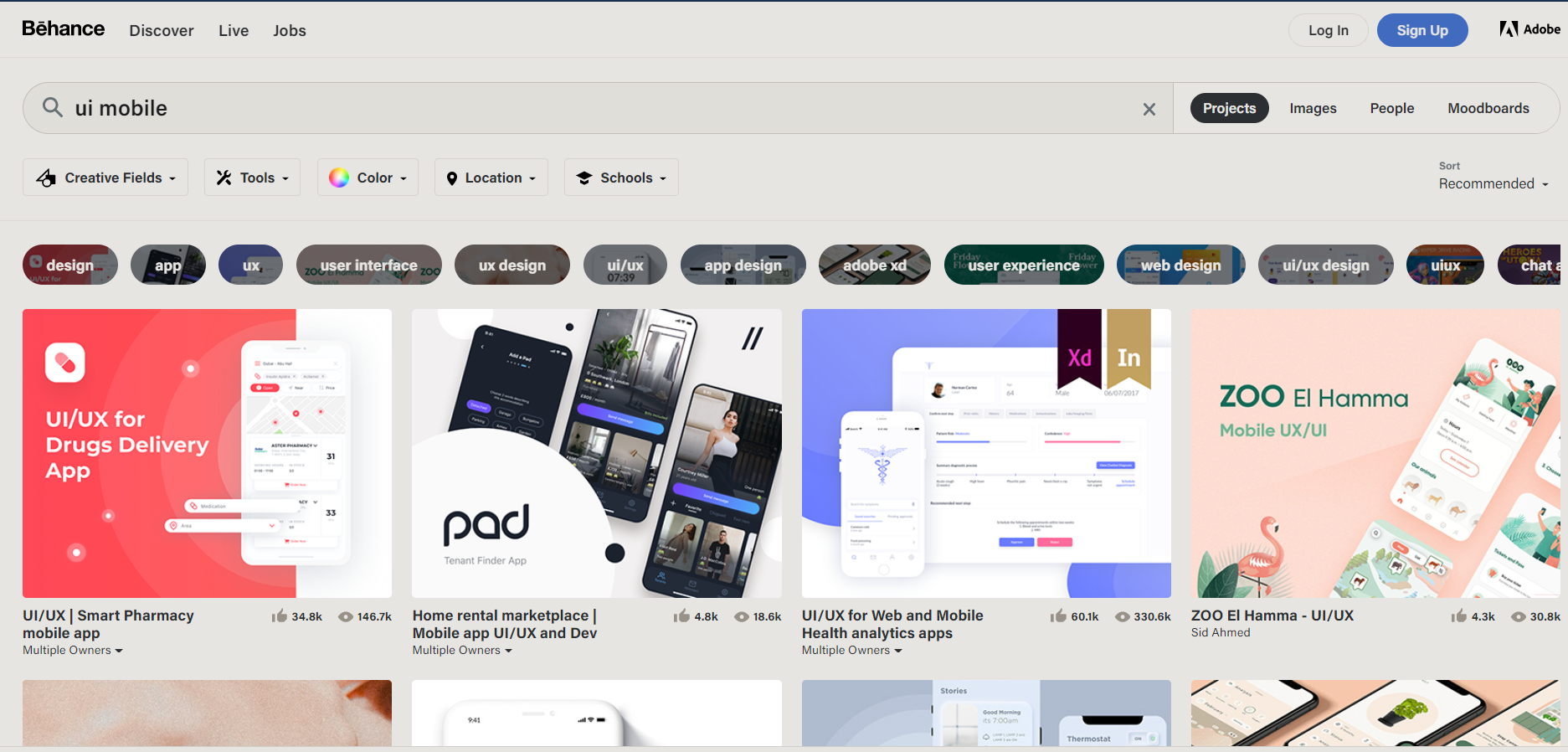Viewport: 1568px width, 752px height.
Task: Click thumbs-up icon on Health analytics apps
Action: (x=1058, y=616)
